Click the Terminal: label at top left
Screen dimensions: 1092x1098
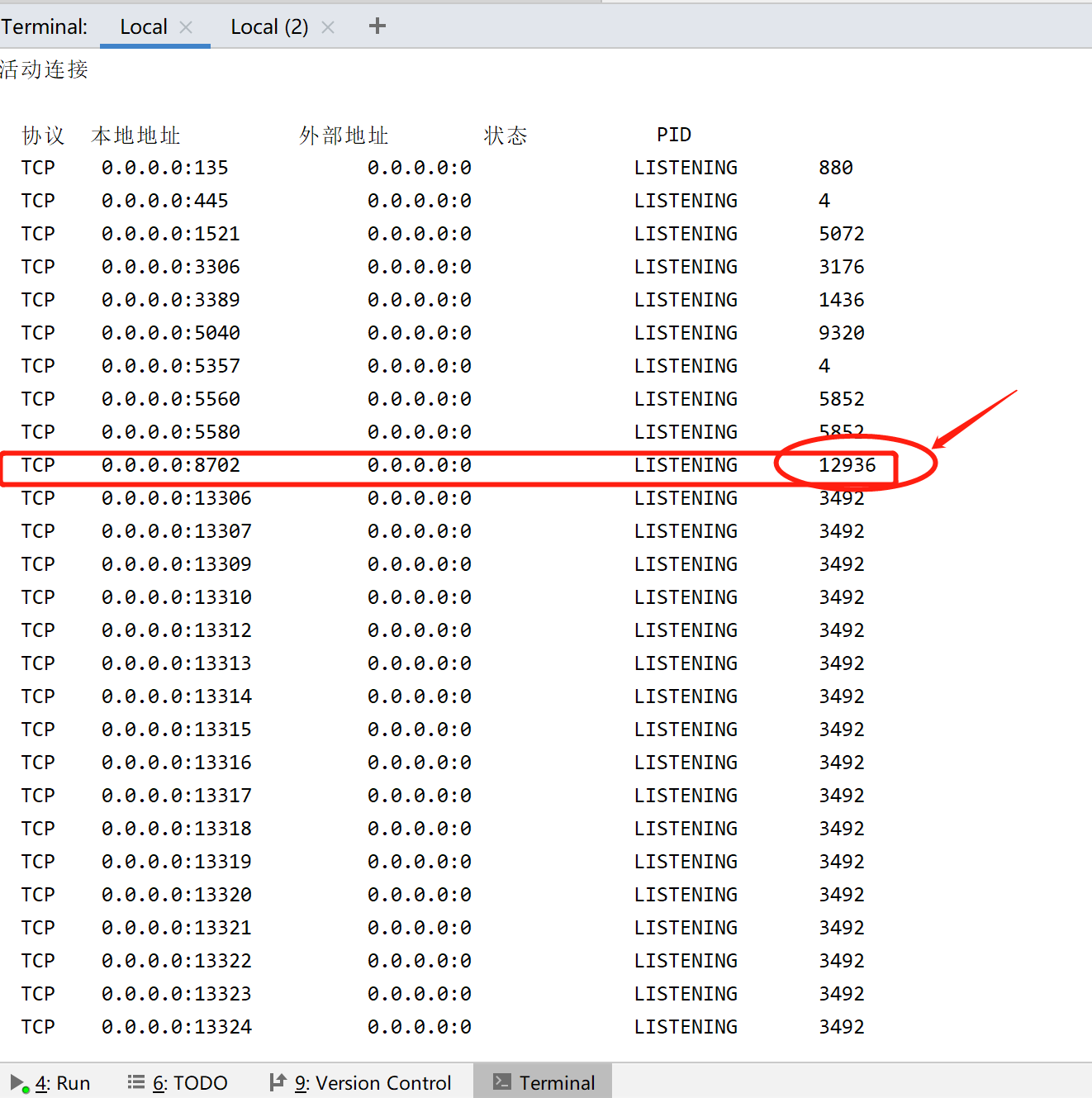pyautogui.click(x=45, y=26)
